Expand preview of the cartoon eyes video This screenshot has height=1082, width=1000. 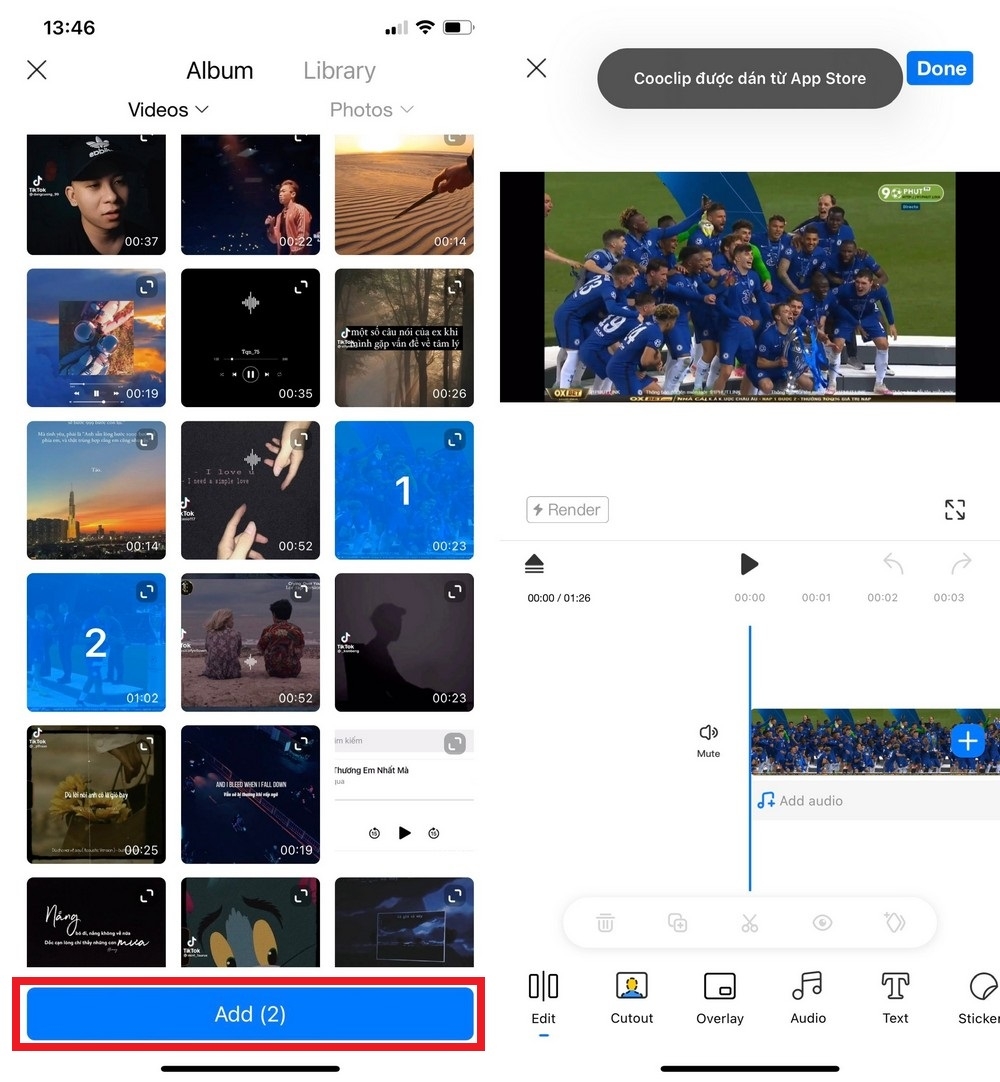[x=301, y=896]
